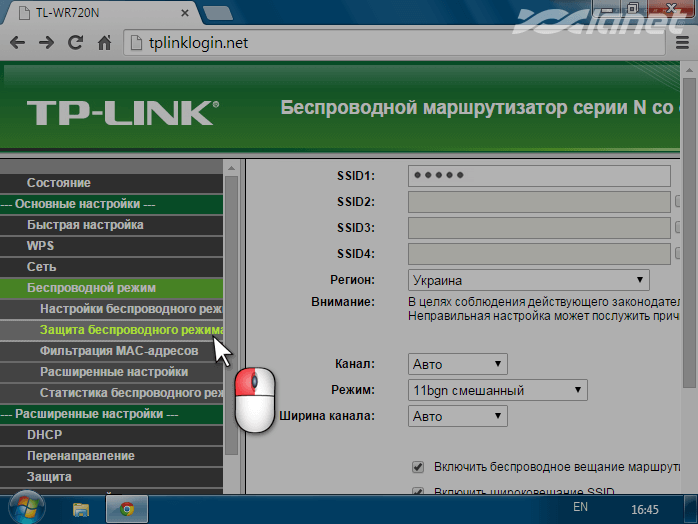Select Фильтрация MAC-адресов in sidebar
The height and width of the screenshot is (524, 698).
tap(119, 351)
